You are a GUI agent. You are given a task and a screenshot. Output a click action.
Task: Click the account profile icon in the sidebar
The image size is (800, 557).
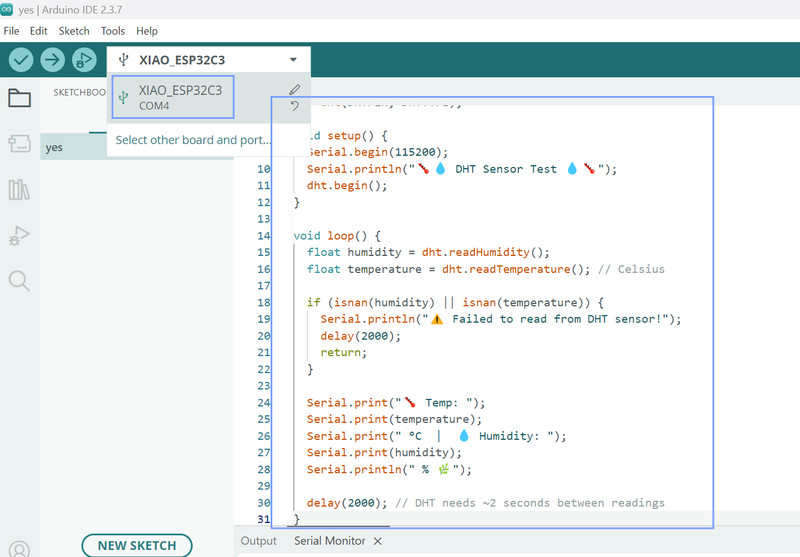tap(19, 549)
